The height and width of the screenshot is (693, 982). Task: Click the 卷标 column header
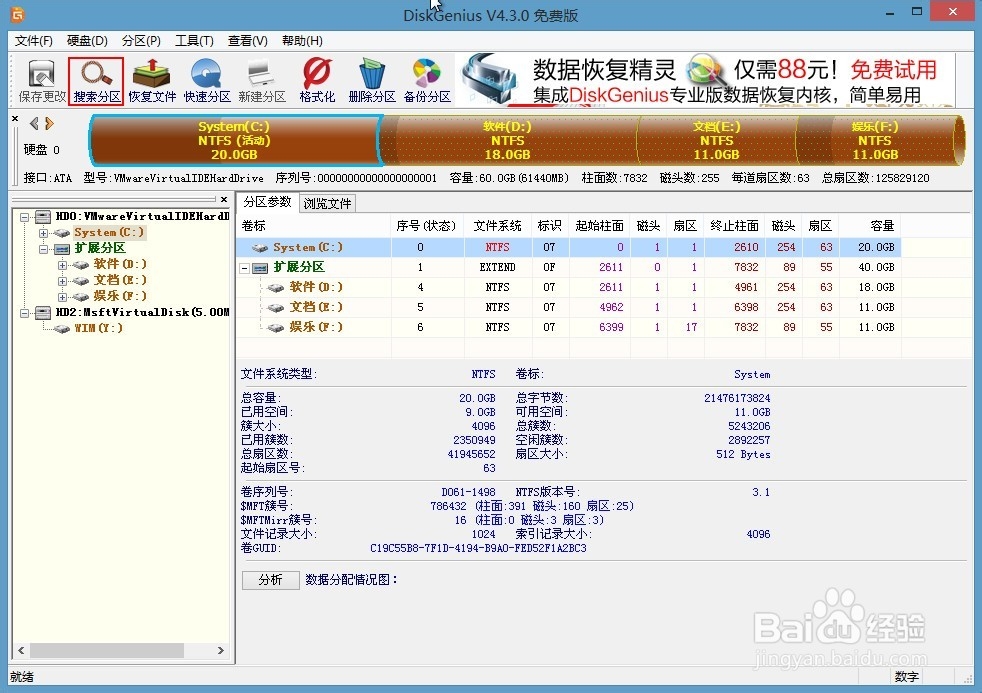tap(314, 226)
